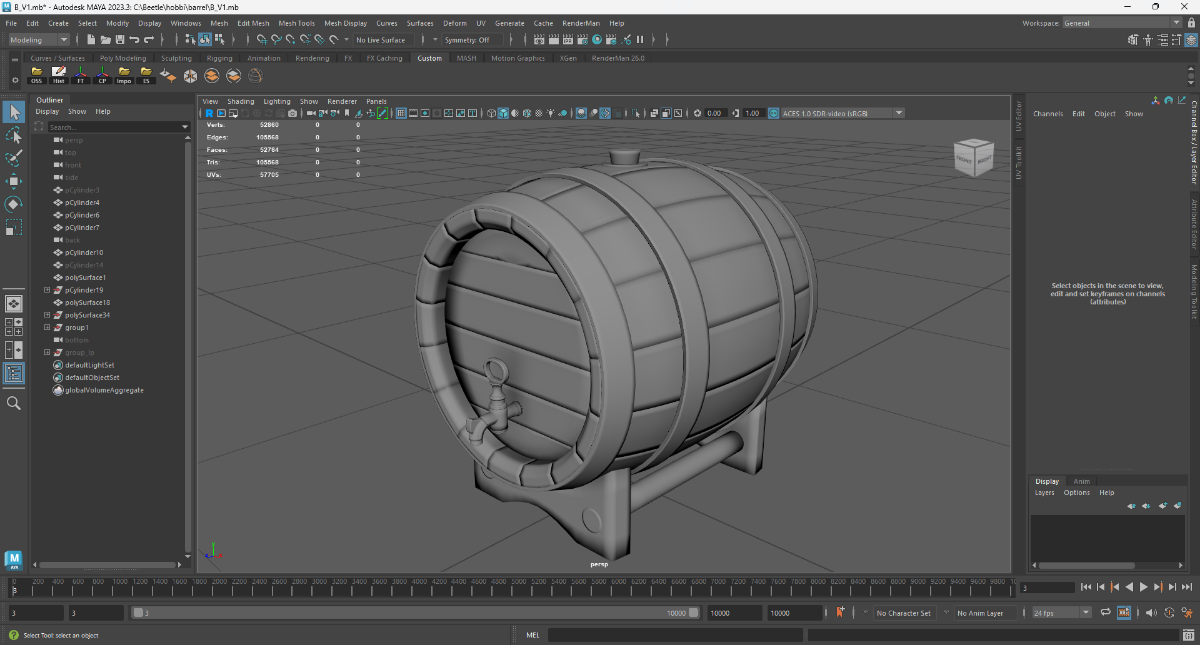
Task: Switch to the Anim tab in layer editor
Action: click(x=1082, y=481)
